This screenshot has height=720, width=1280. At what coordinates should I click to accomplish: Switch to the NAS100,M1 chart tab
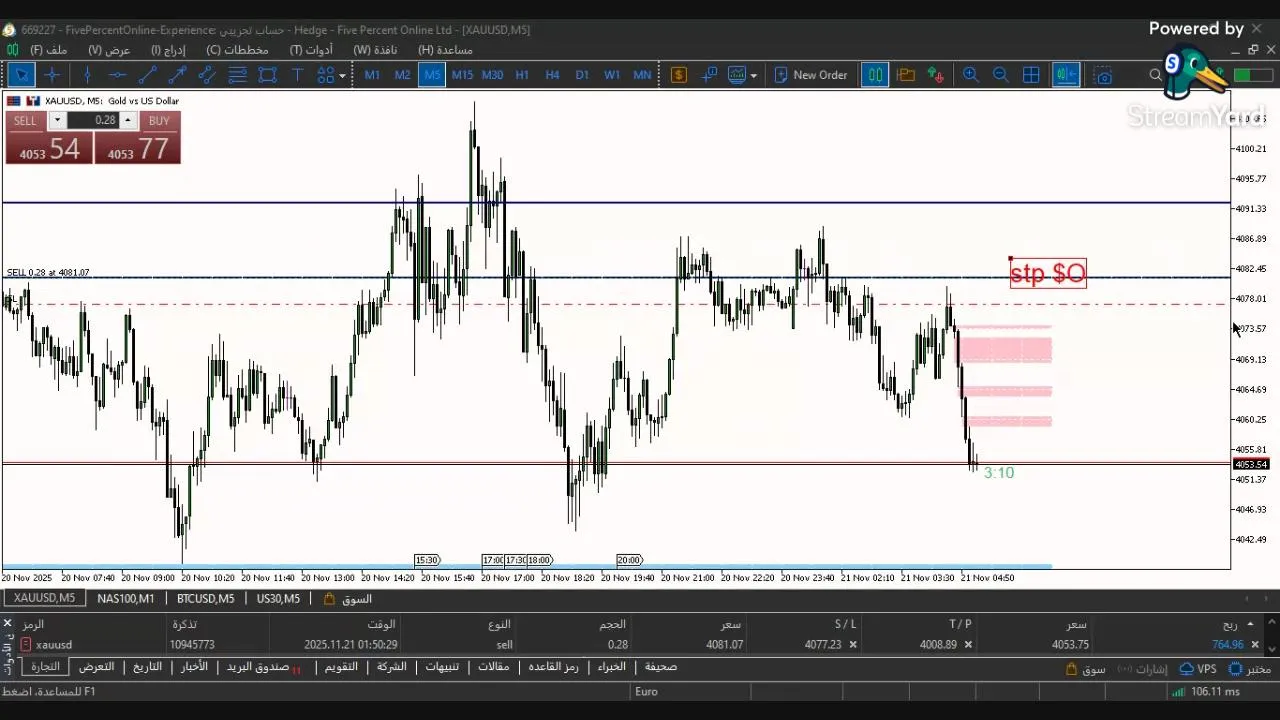pyautogui.click(x=126, y=598)
